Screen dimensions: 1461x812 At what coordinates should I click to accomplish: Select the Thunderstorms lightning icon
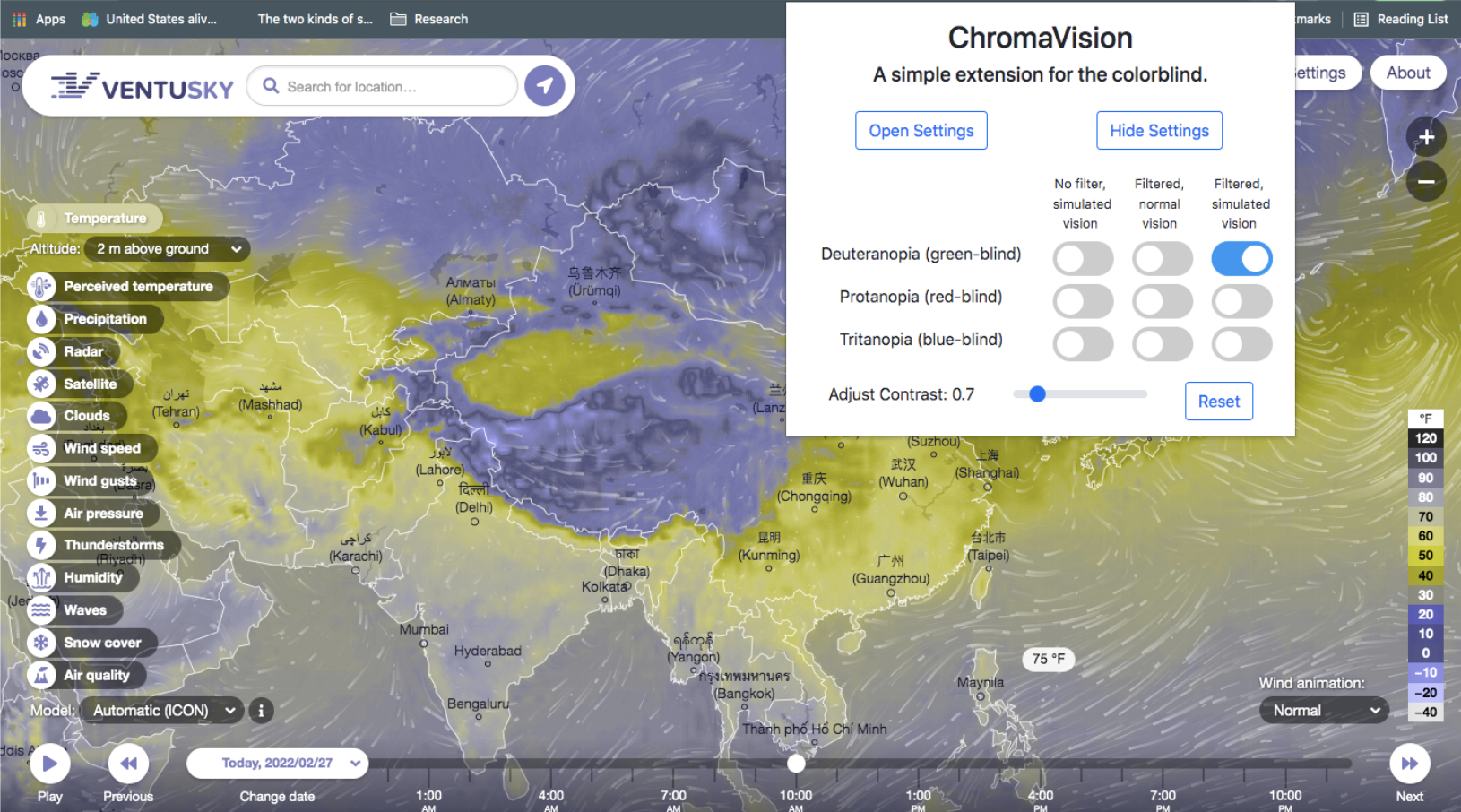[x=41, y=545]
